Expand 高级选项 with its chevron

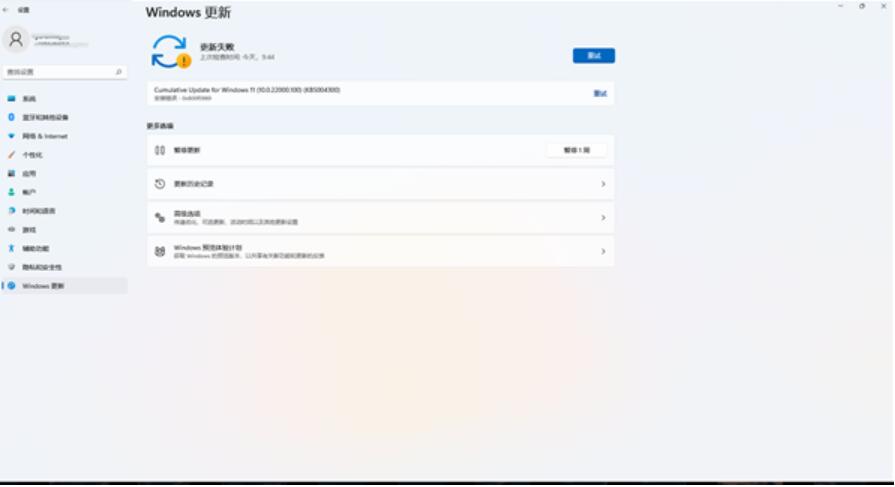[x=603, y=218]
